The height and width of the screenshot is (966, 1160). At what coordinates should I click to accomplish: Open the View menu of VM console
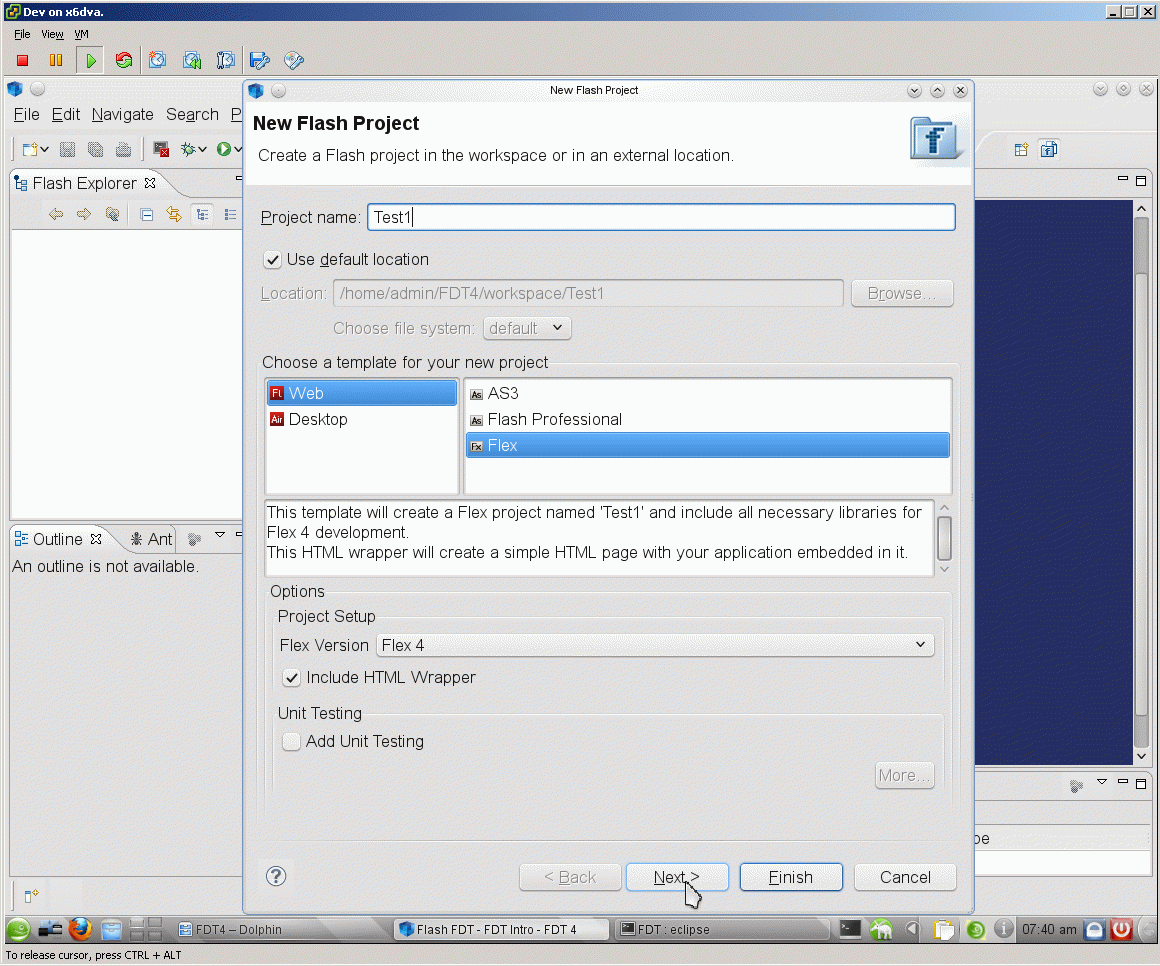pyautogui.click(x=52, y=34)
